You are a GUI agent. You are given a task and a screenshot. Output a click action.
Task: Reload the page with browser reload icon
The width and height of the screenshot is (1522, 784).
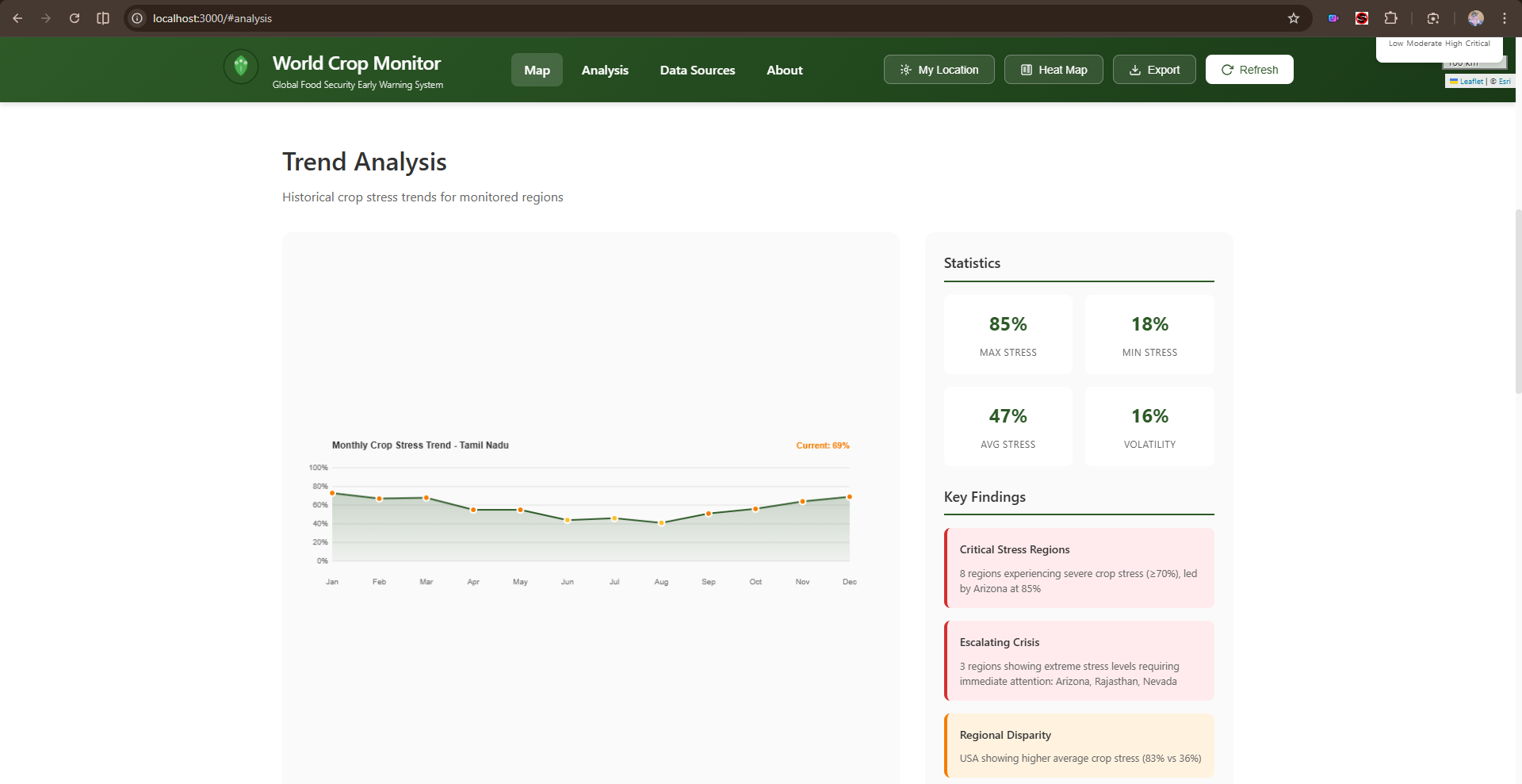[75, 18]
